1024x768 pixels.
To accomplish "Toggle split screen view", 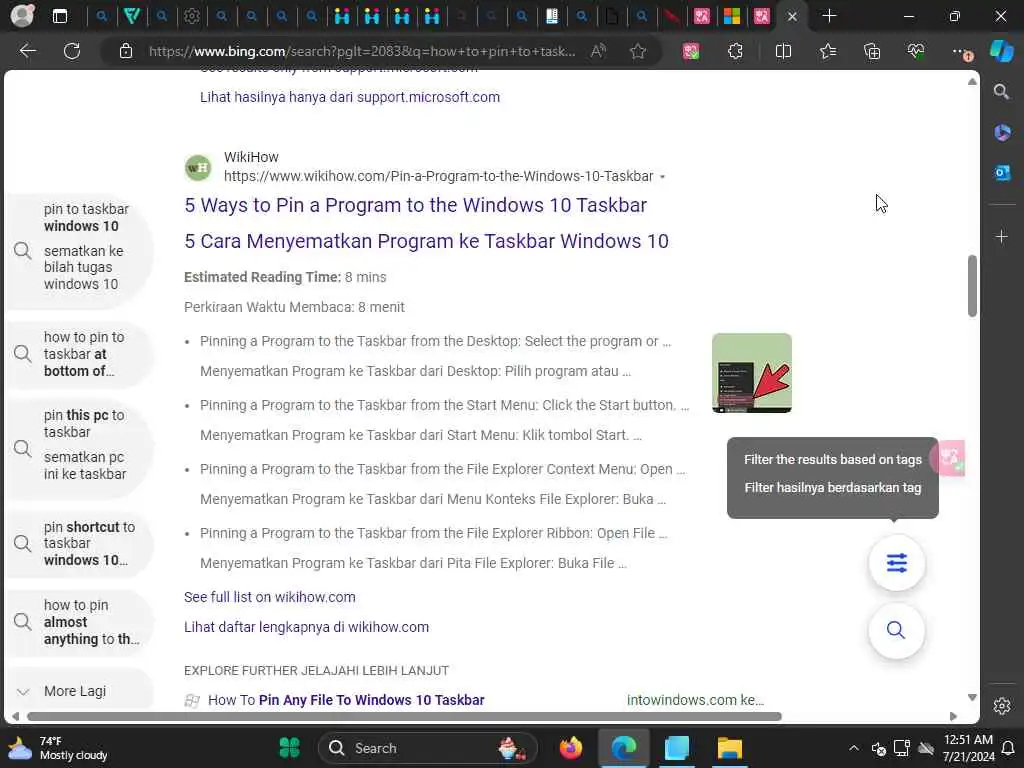I will (x=783, y=51).
